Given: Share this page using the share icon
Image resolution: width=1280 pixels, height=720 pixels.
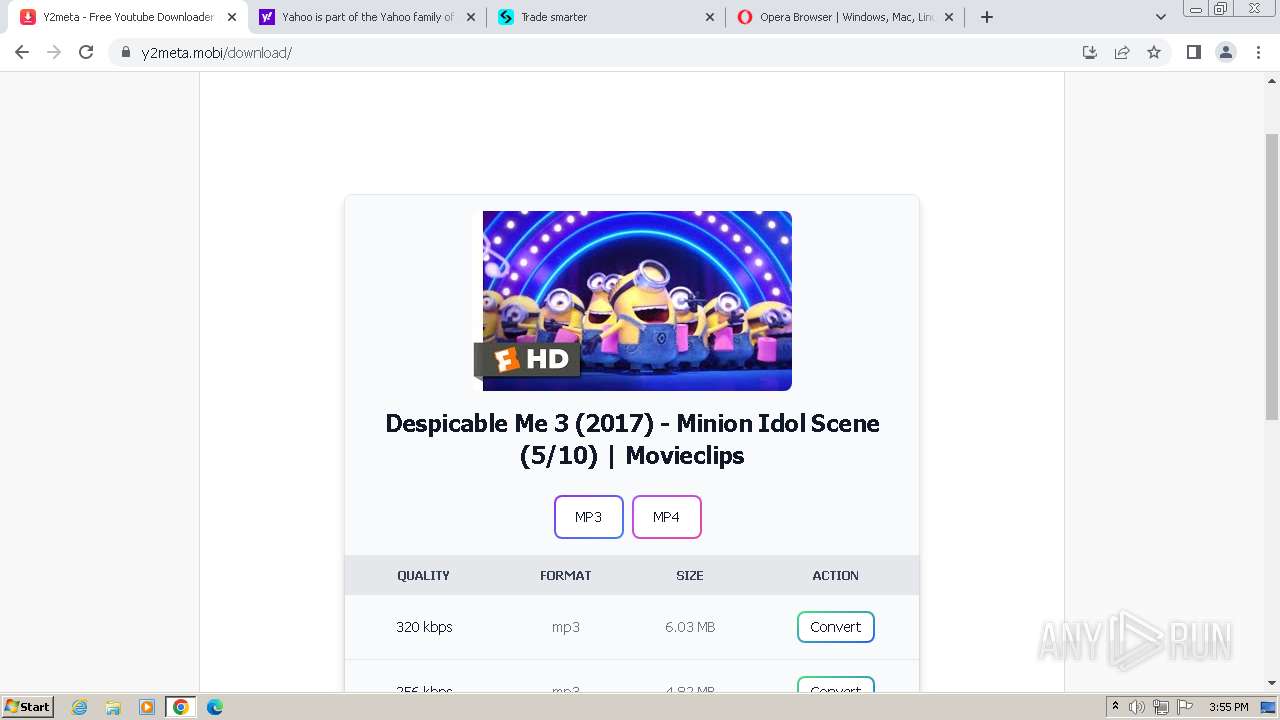Looking at the screenshot, I should coord(1122,52).
